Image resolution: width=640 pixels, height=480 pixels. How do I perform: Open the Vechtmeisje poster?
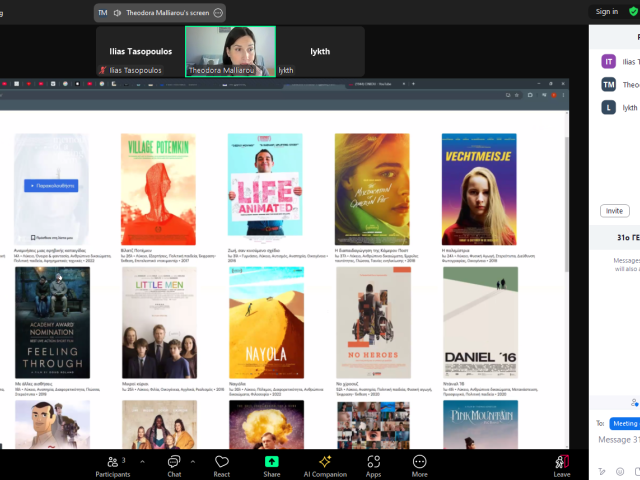(x=479, y=189)
